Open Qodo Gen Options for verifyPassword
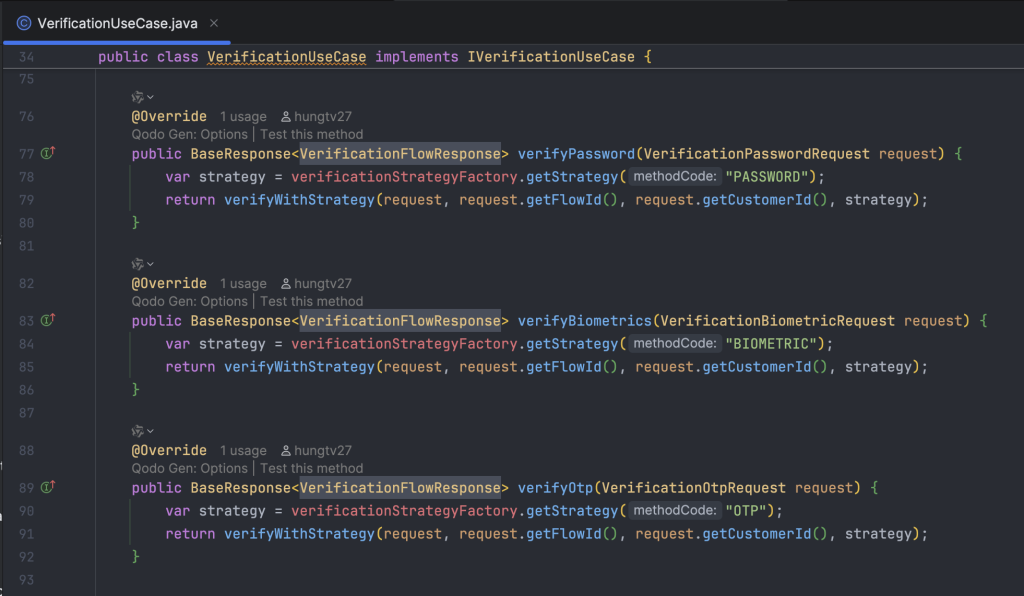Screen dimensions: 1024x596 pyautogui.click(x=189, y=134)
